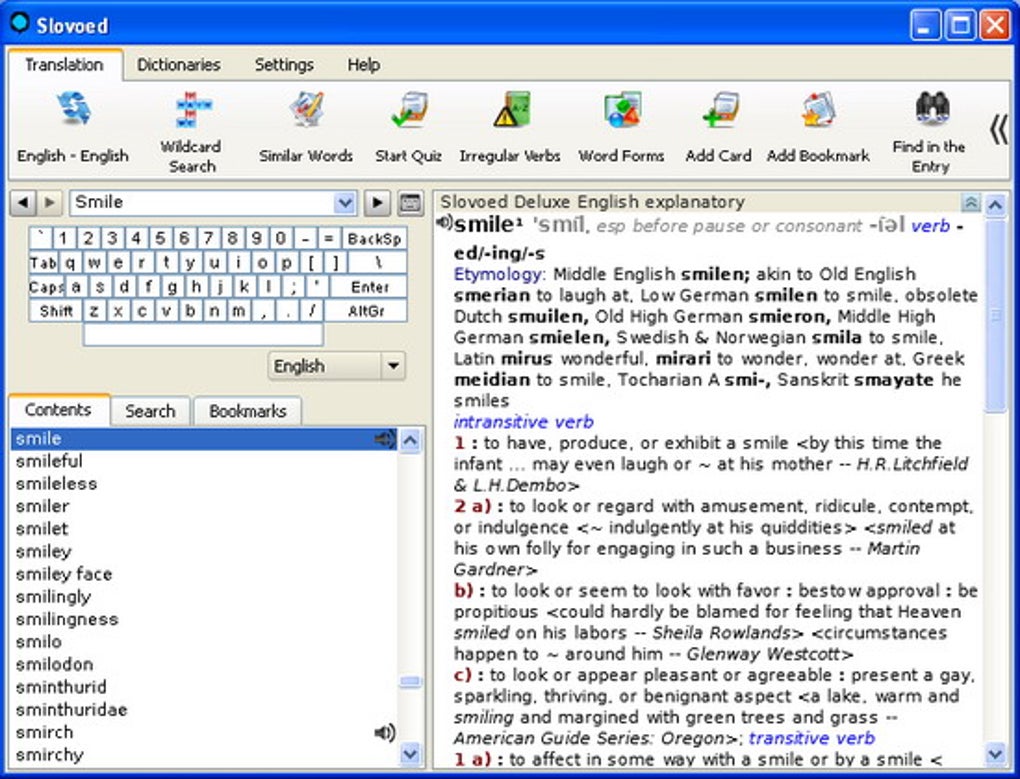Open Irregular Verbs list
Viewport: 1020px width, 779px height.
tap(510, 127)
